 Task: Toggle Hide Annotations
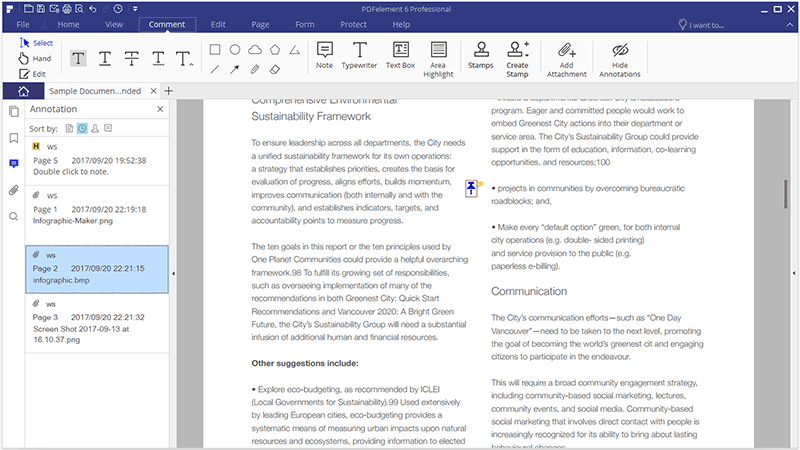(x=620, y=59)
